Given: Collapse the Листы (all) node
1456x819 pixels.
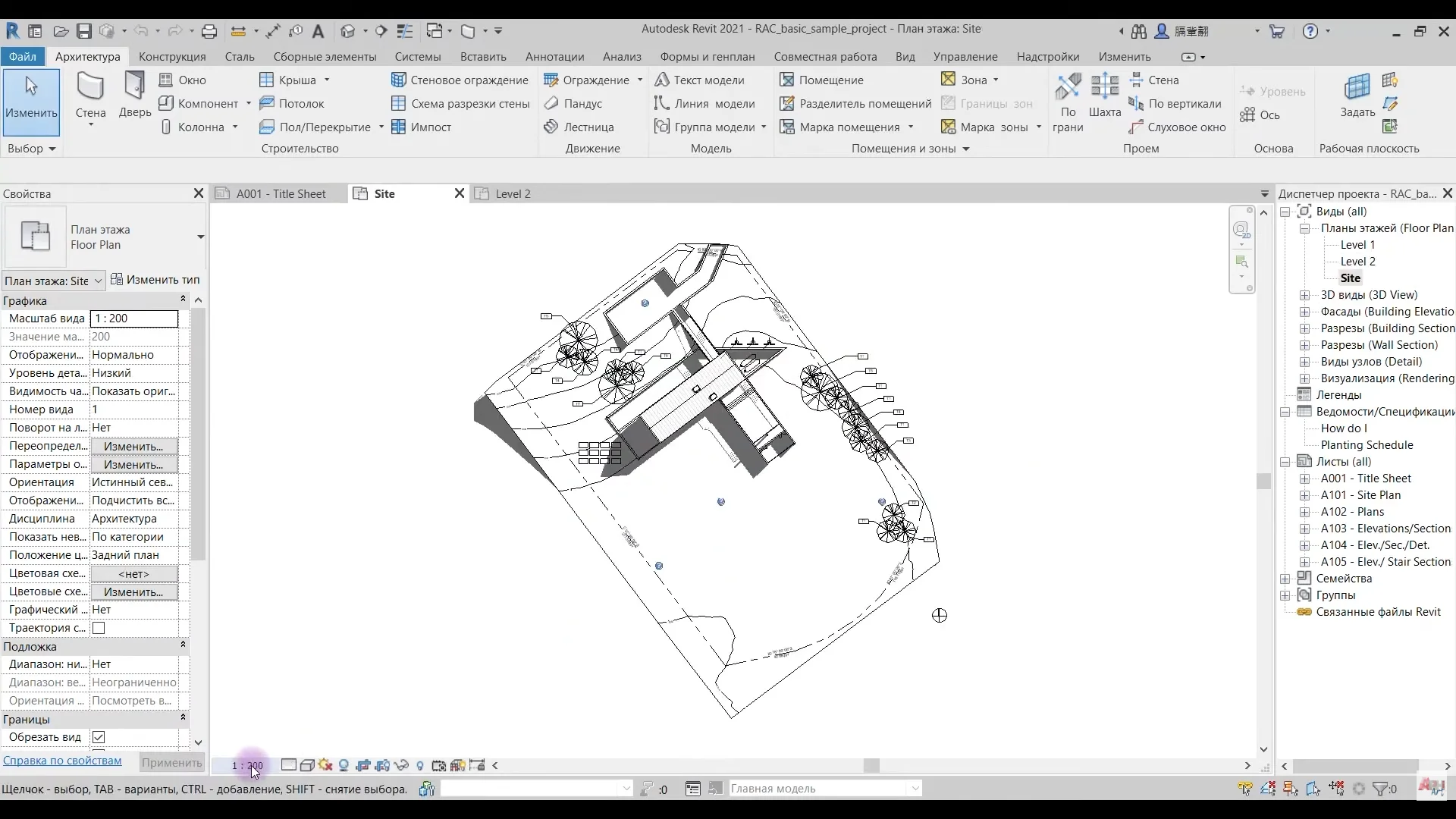Looking at the screenshot, I should pyautogui.click(x=1285, y=462).
